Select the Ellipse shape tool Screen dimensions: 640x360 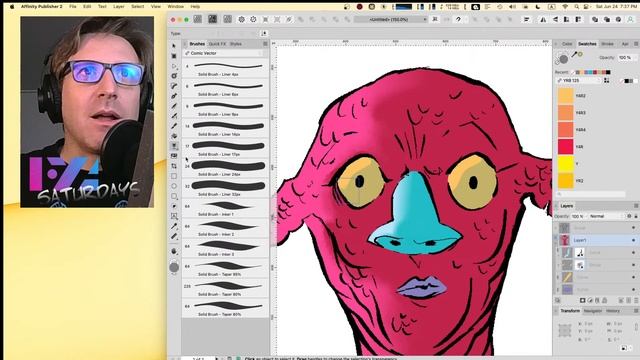point(174,186)
